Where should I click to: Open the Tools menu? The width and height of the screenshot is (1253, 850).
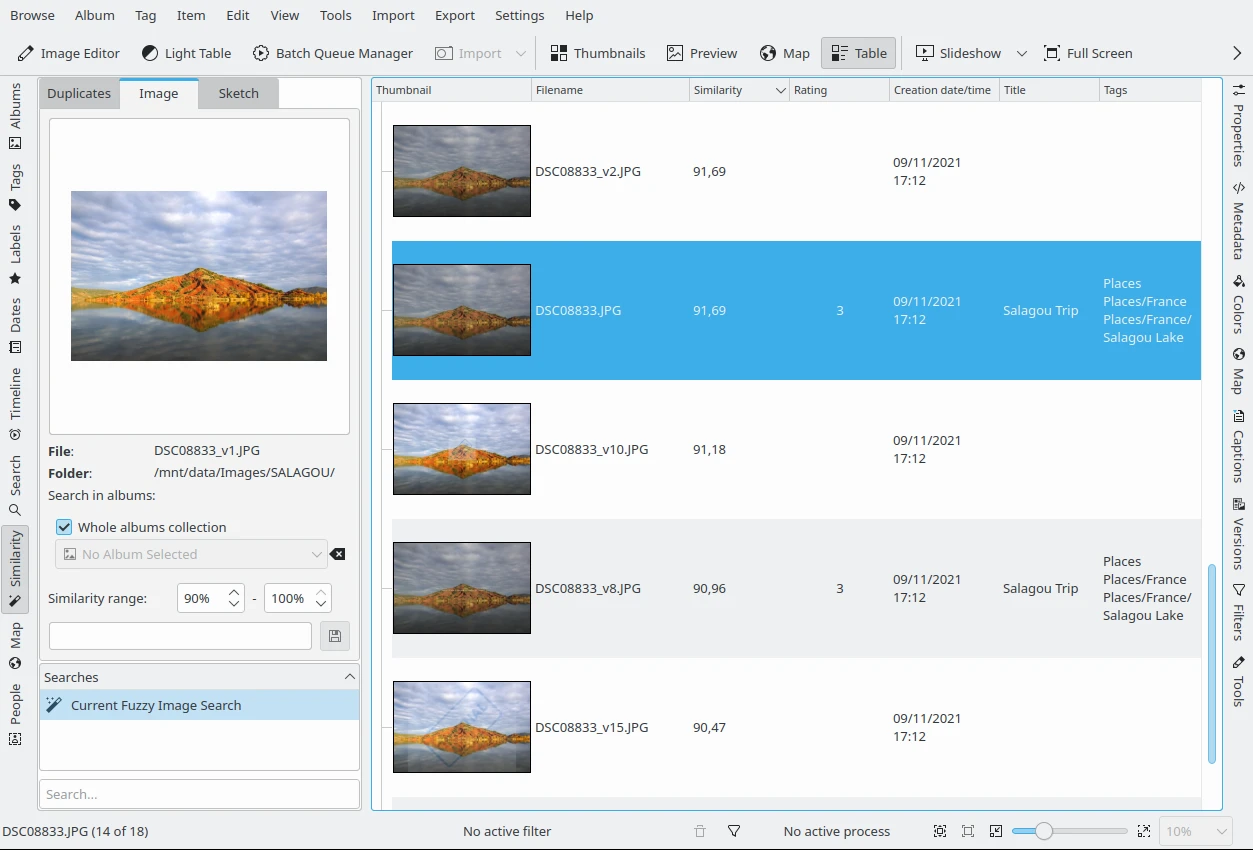tap(335, 15)
